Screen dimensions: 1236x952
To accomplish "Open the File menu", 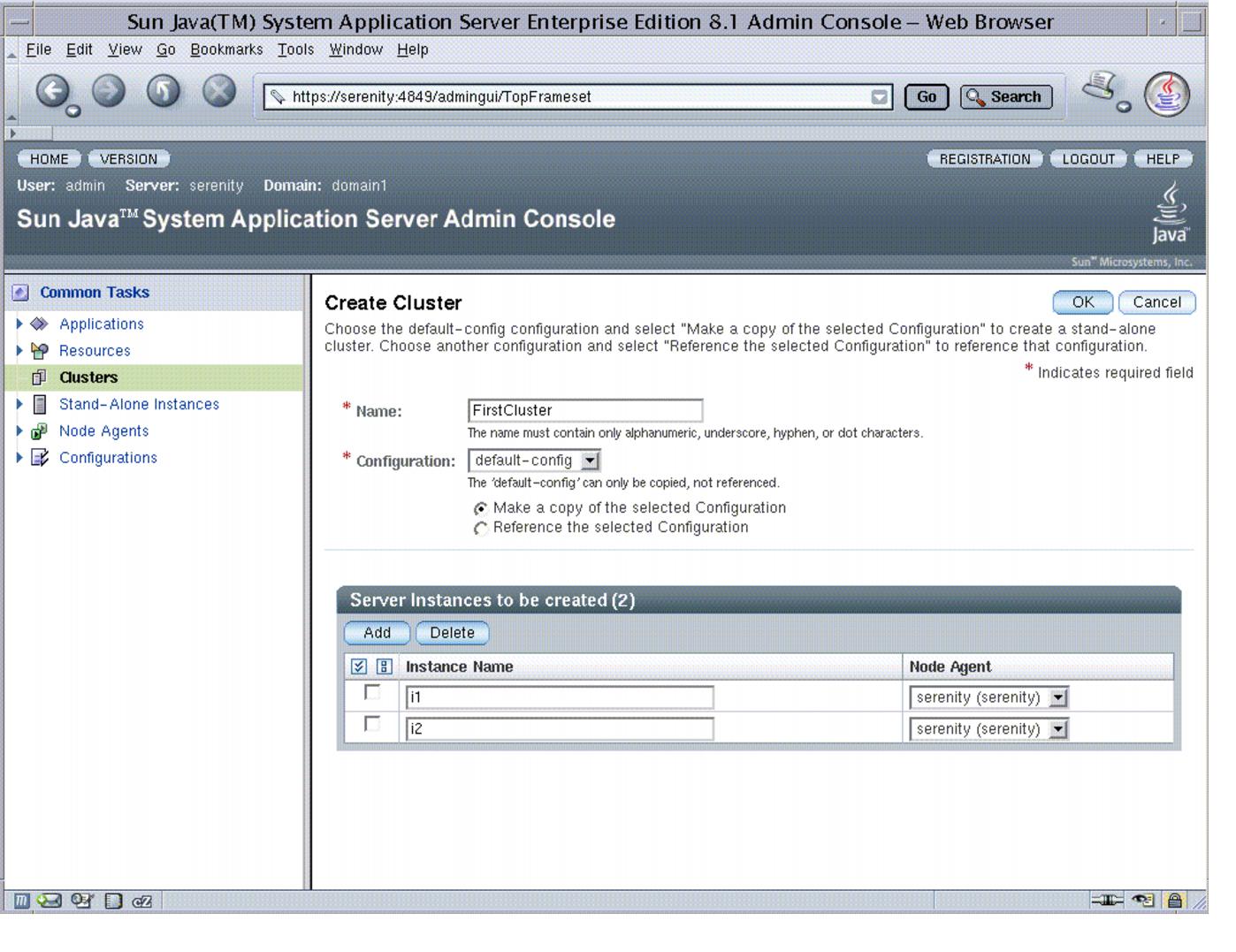I will click(x=39, y=50).
